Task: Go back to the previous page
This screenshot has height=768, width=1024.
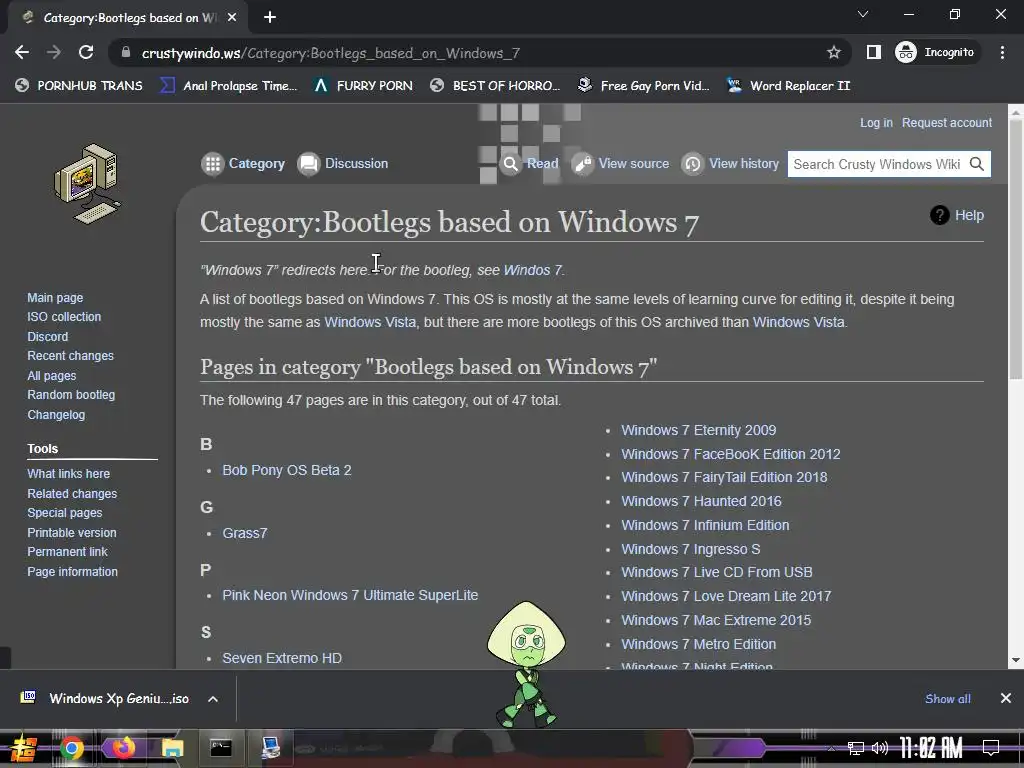Action: click(22, 52)
